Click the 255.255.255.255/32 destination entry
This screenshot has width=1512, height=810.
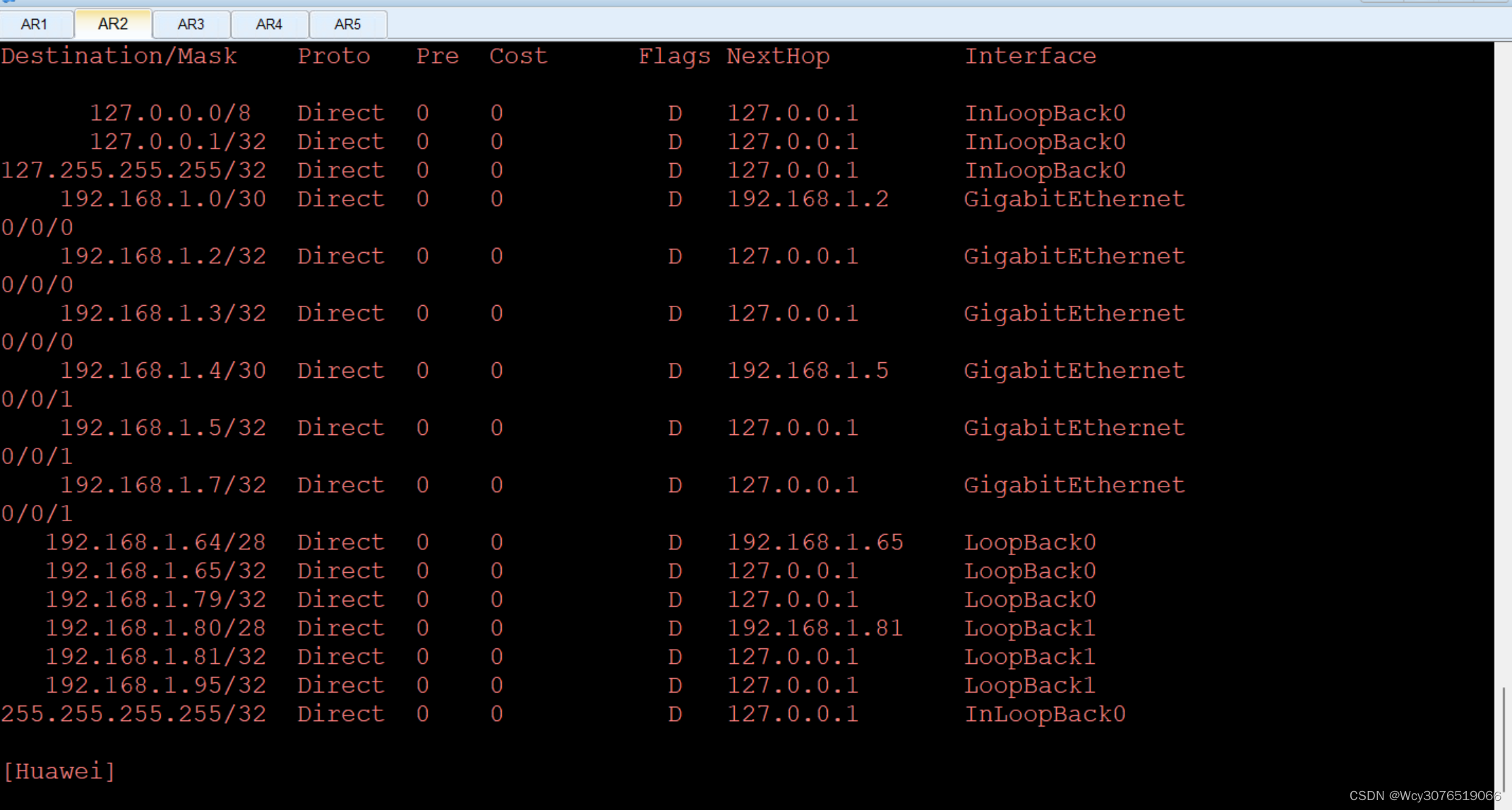[133, 714]
